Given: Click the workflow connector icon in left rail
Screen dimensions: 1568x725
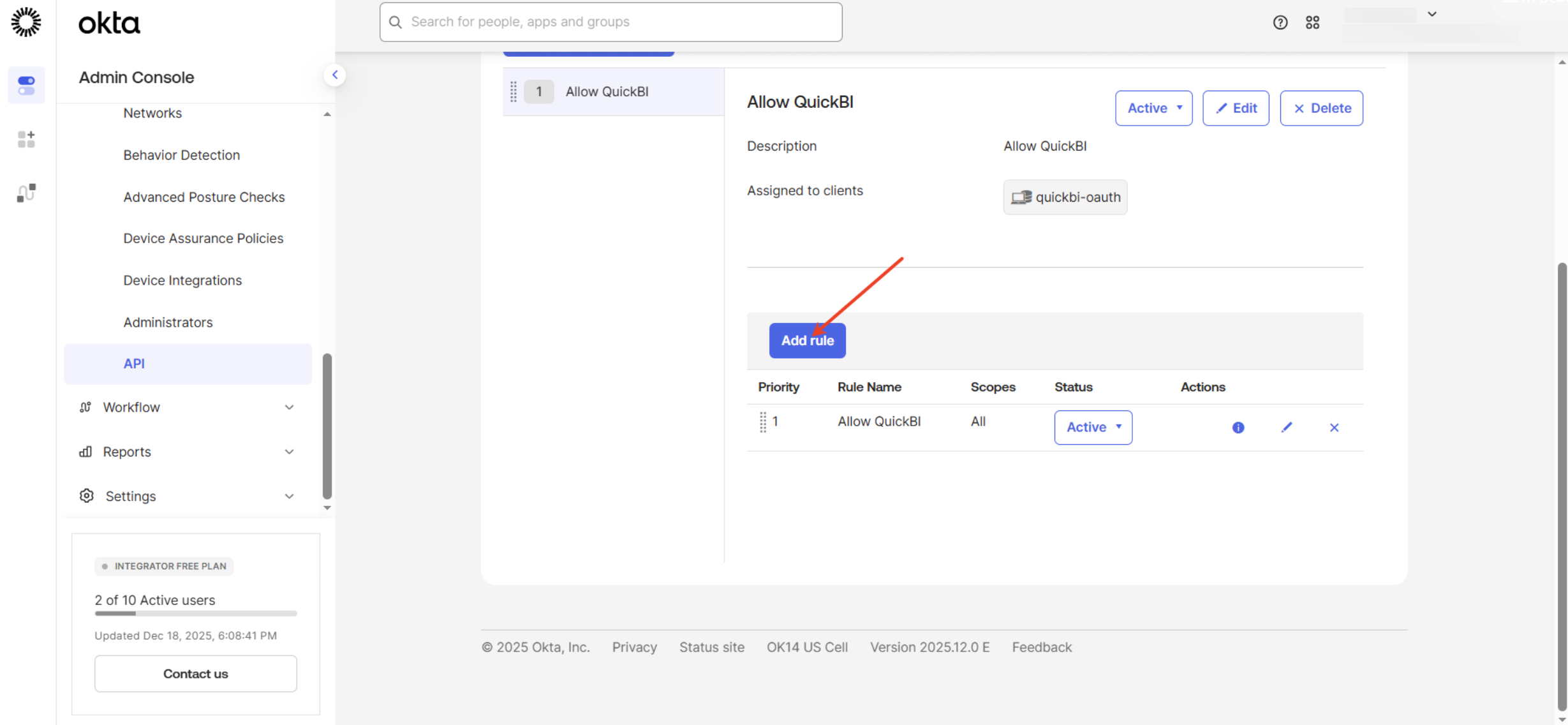Looking at the screenshot, I should tap(26, 192).
